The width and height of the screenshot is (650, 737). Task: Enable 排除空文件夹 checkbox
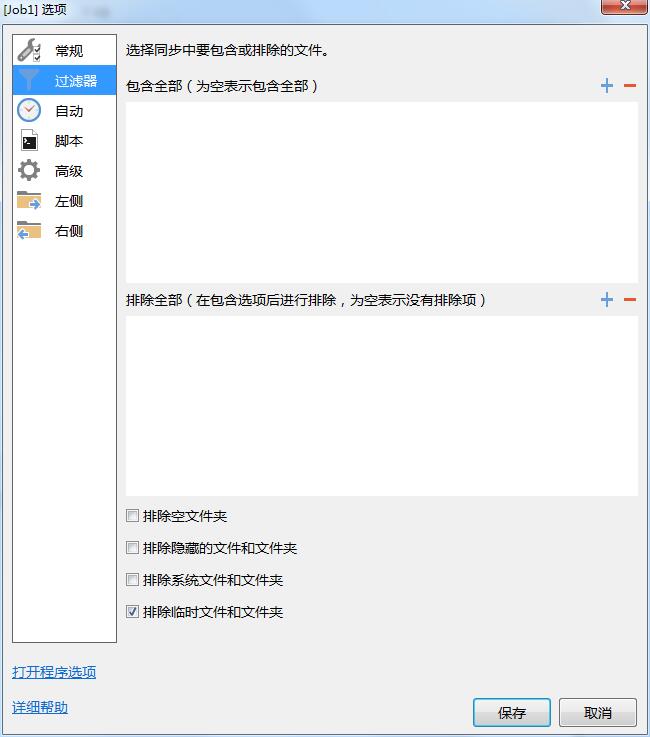point(133,516)
